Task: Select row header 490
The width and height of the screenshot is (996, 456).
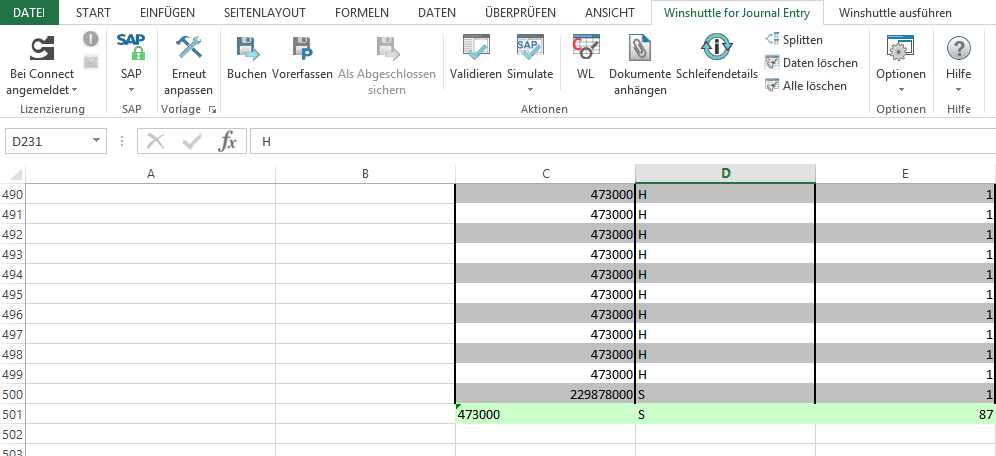Action: pyautogui.click(x=13, y=194)
